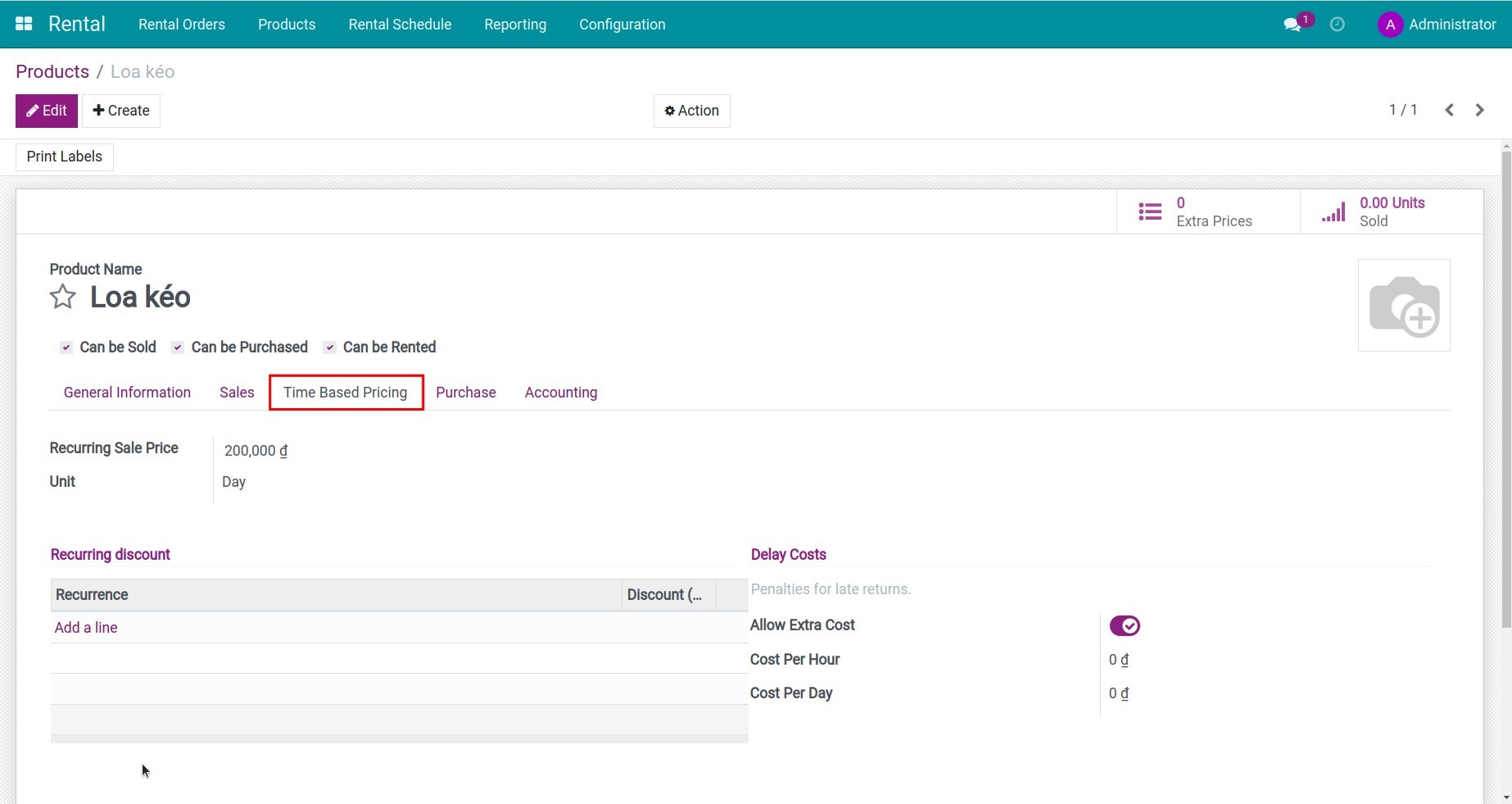Uncheck the Can be Purchased checkbox
1512x804 pixels.
tap(177, 347)
